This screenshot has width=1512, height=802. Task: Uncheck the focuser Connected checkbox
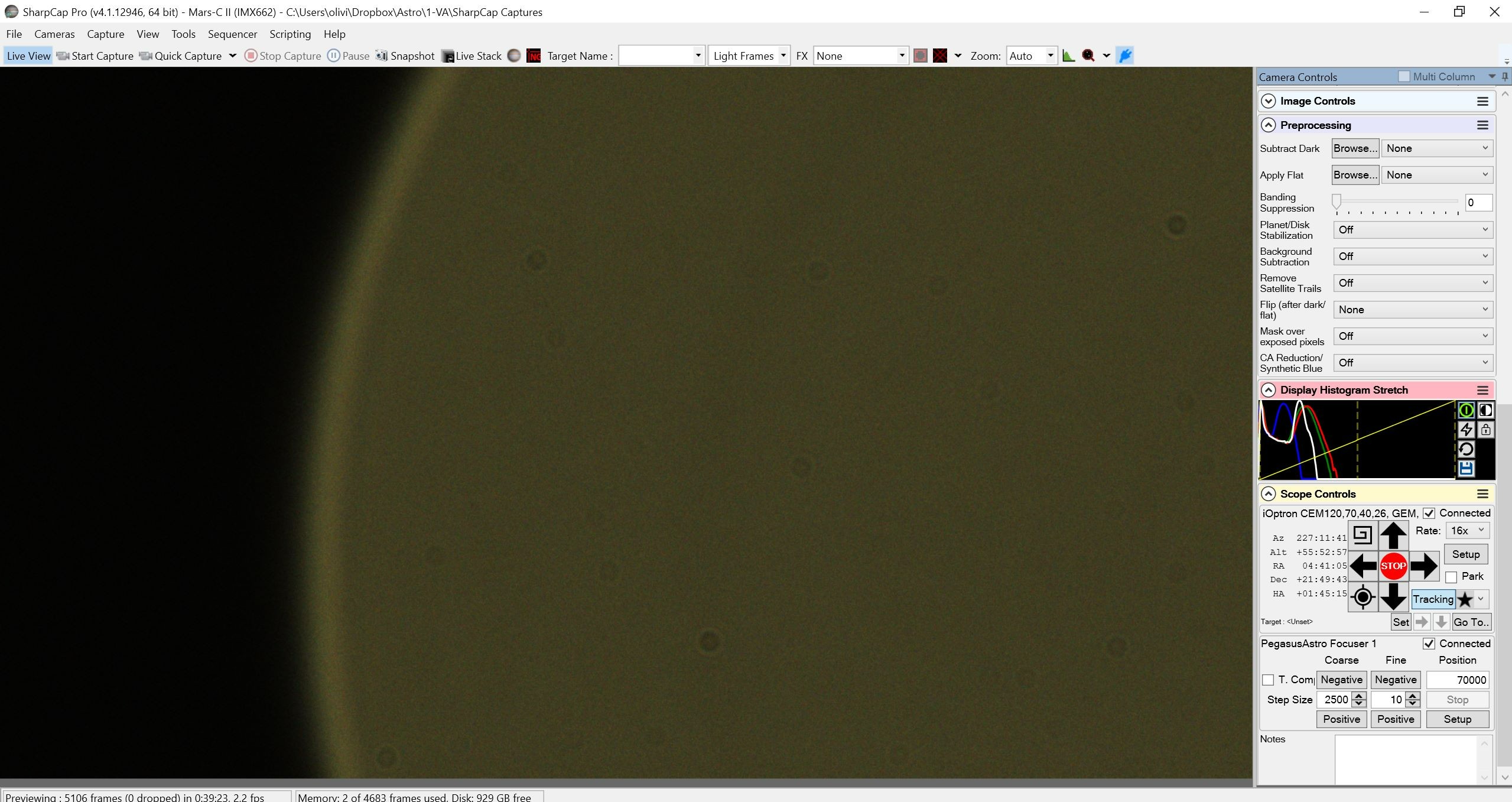point(1429,644)
